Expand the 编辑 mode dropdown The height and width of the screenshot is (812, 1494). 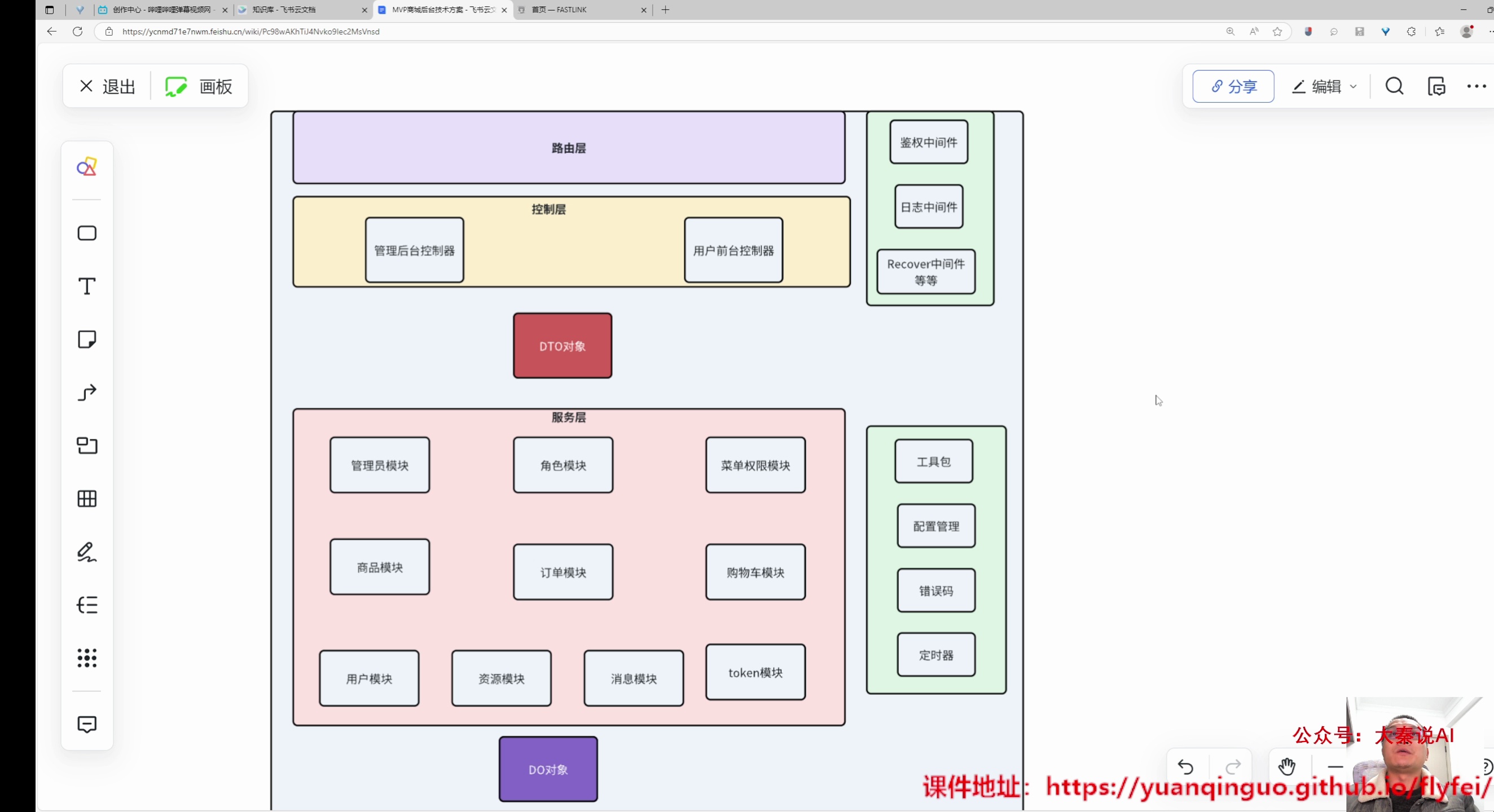[x=1354, y=86]
